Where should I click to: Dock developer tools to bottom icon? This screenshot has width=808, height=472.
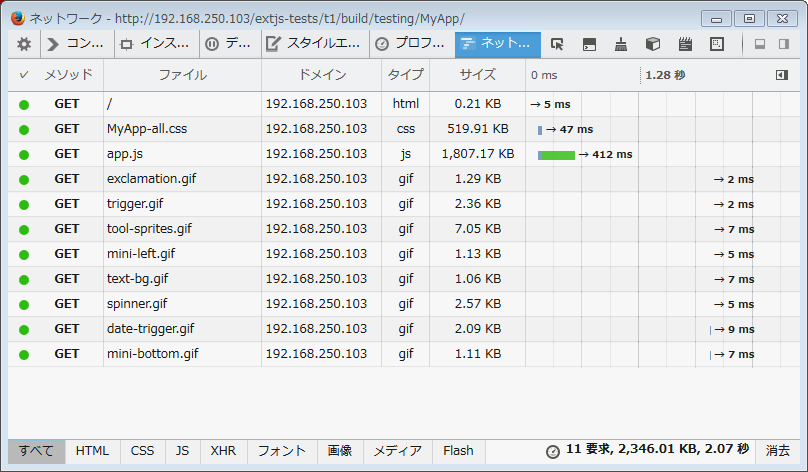point(760,44)
